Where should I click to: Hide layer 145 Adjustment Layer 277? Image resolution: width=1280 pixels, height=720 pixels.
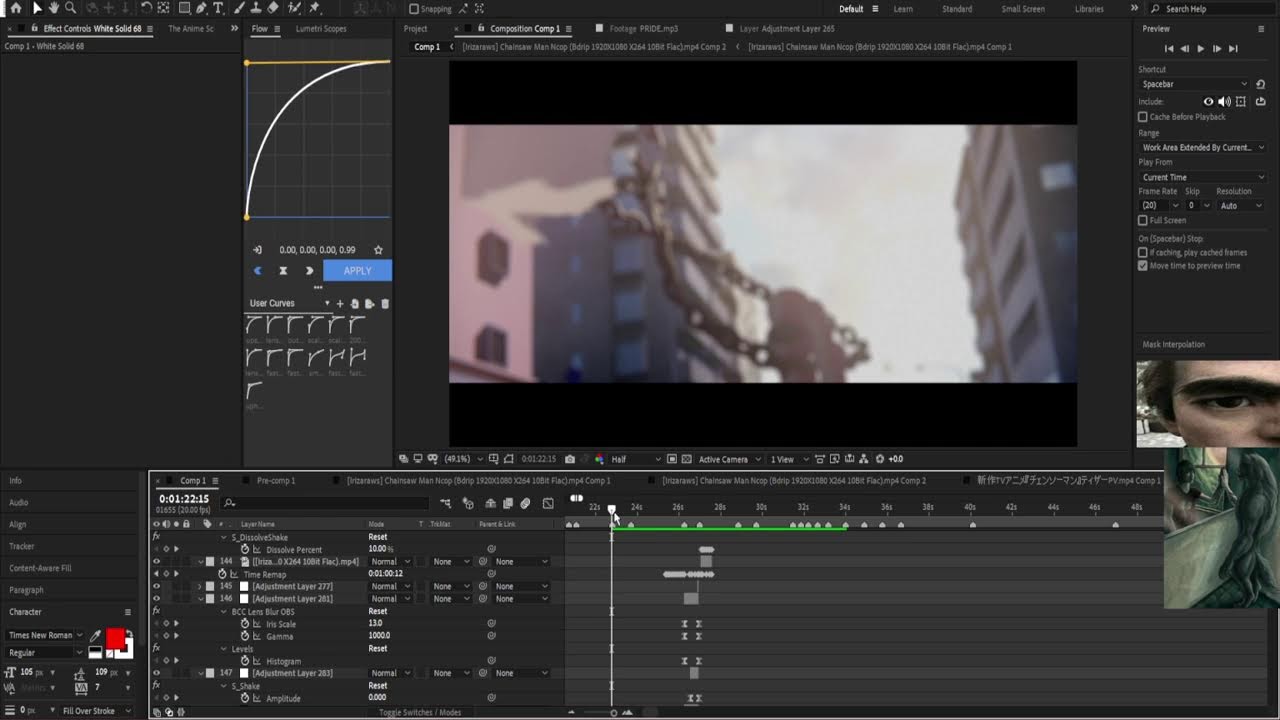[156, 586]
